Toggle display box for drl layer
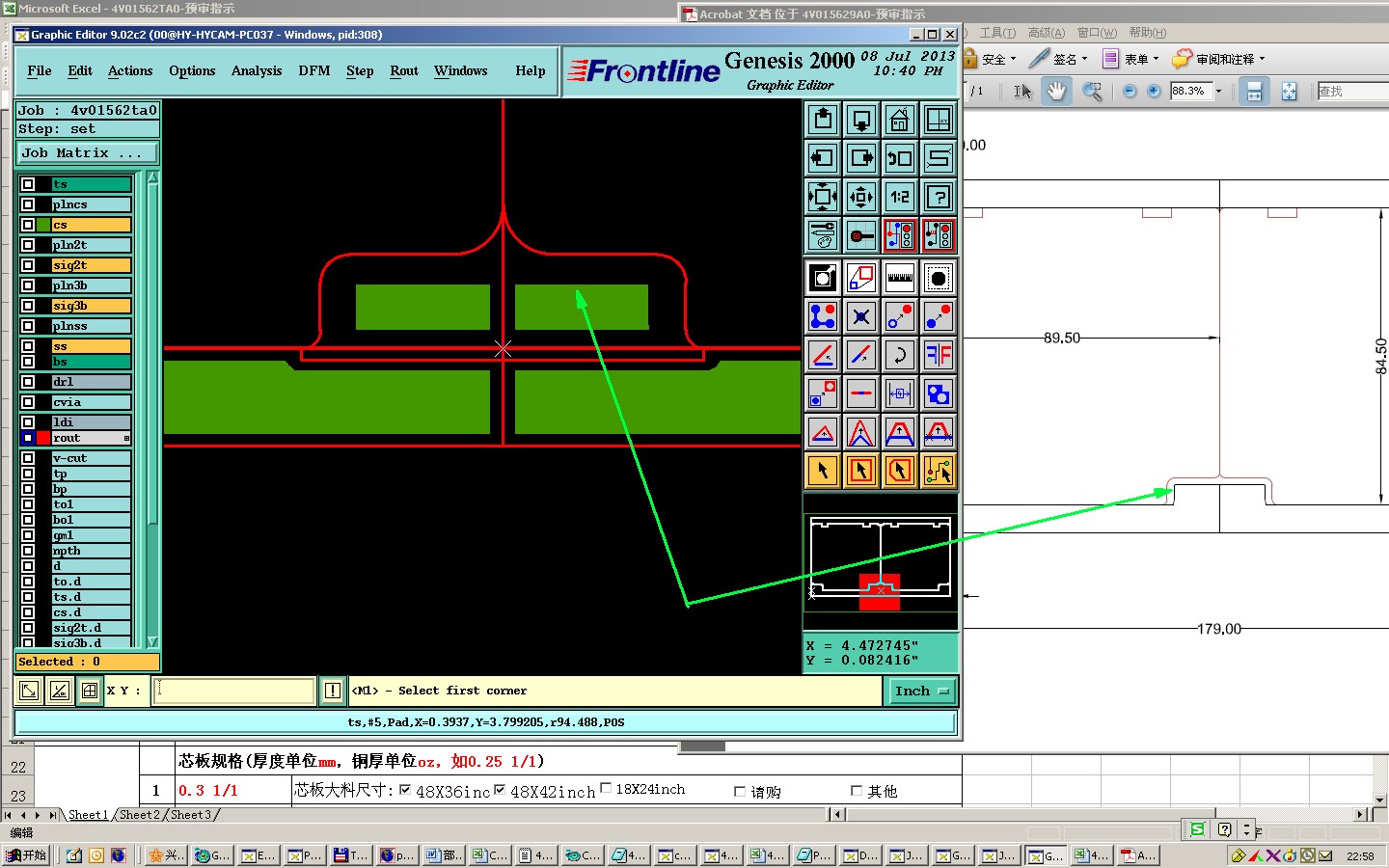 [x=28, y=382]
